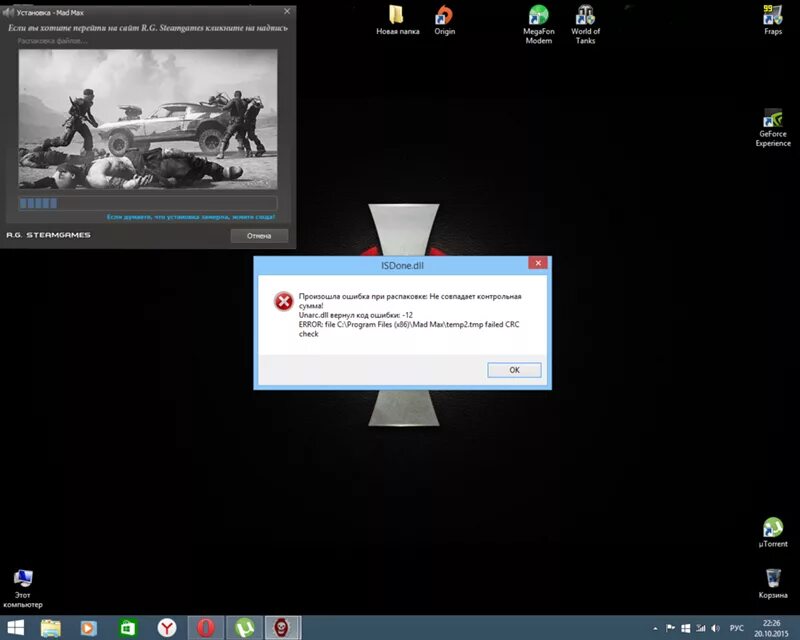The image size is (800, 640).
Task: Open the volume speaker tray icon
Action: click(715, 628)
